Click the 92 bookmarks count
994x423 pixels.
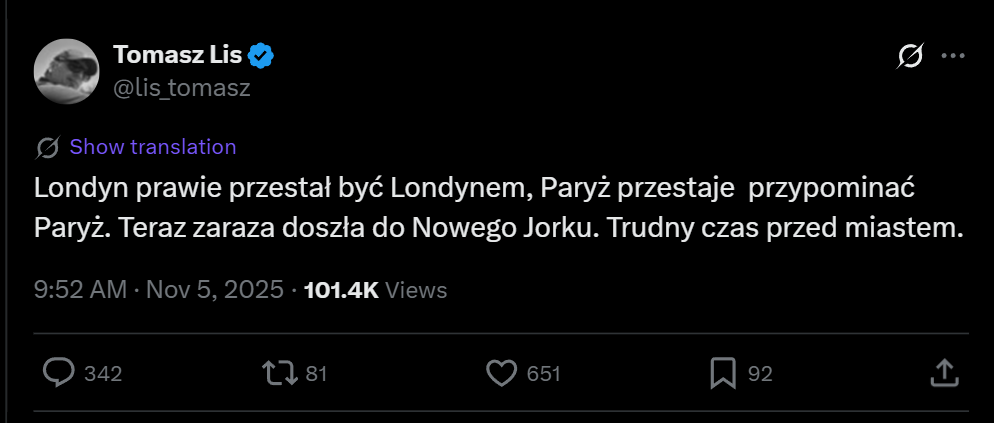tap(760, 374)
